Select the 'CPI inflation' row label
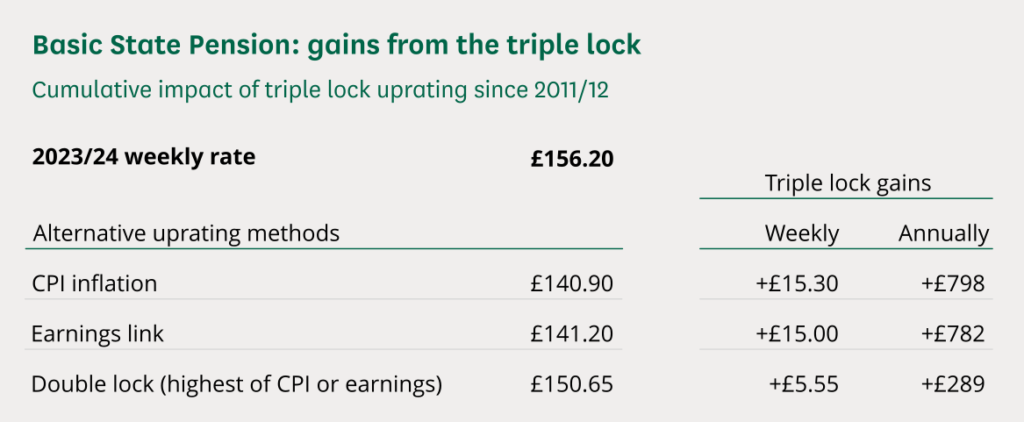The image size is (1024, 422). [94, 283]
